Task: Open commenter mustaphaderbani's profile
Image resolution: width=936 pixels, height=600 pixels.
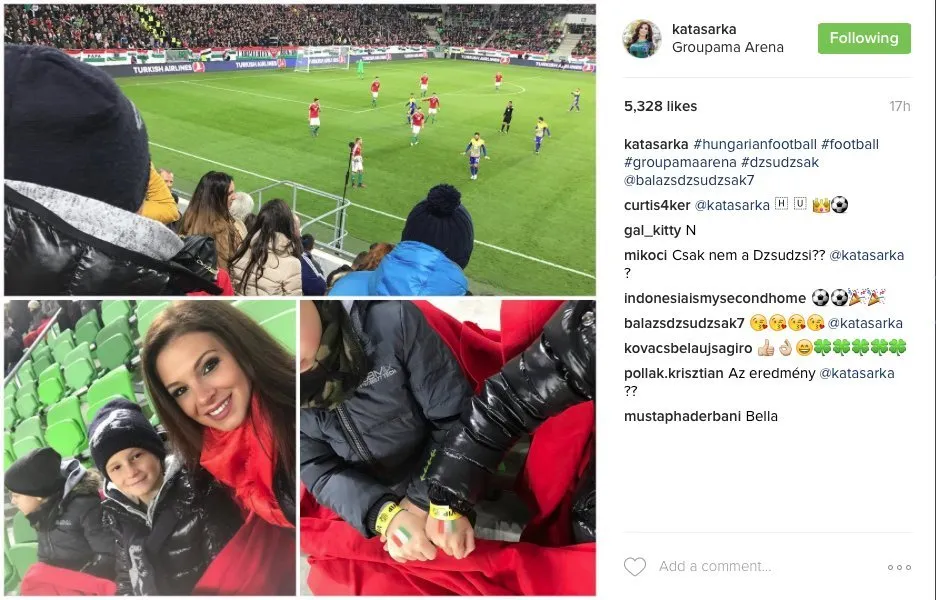Action: (x=682, y=417)
